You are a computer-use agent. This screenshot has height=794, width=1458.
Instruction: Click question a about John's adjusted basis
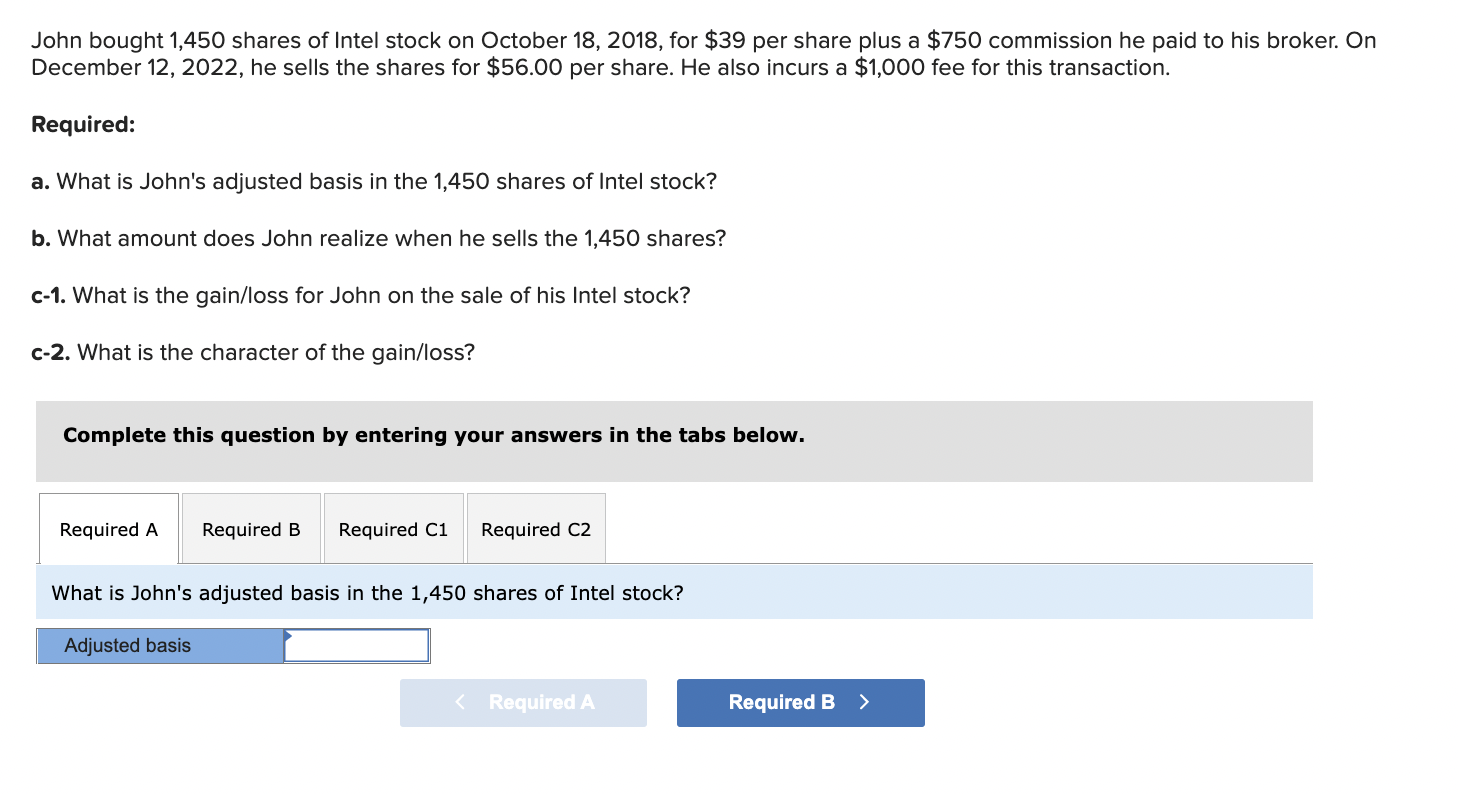[374, 182]
